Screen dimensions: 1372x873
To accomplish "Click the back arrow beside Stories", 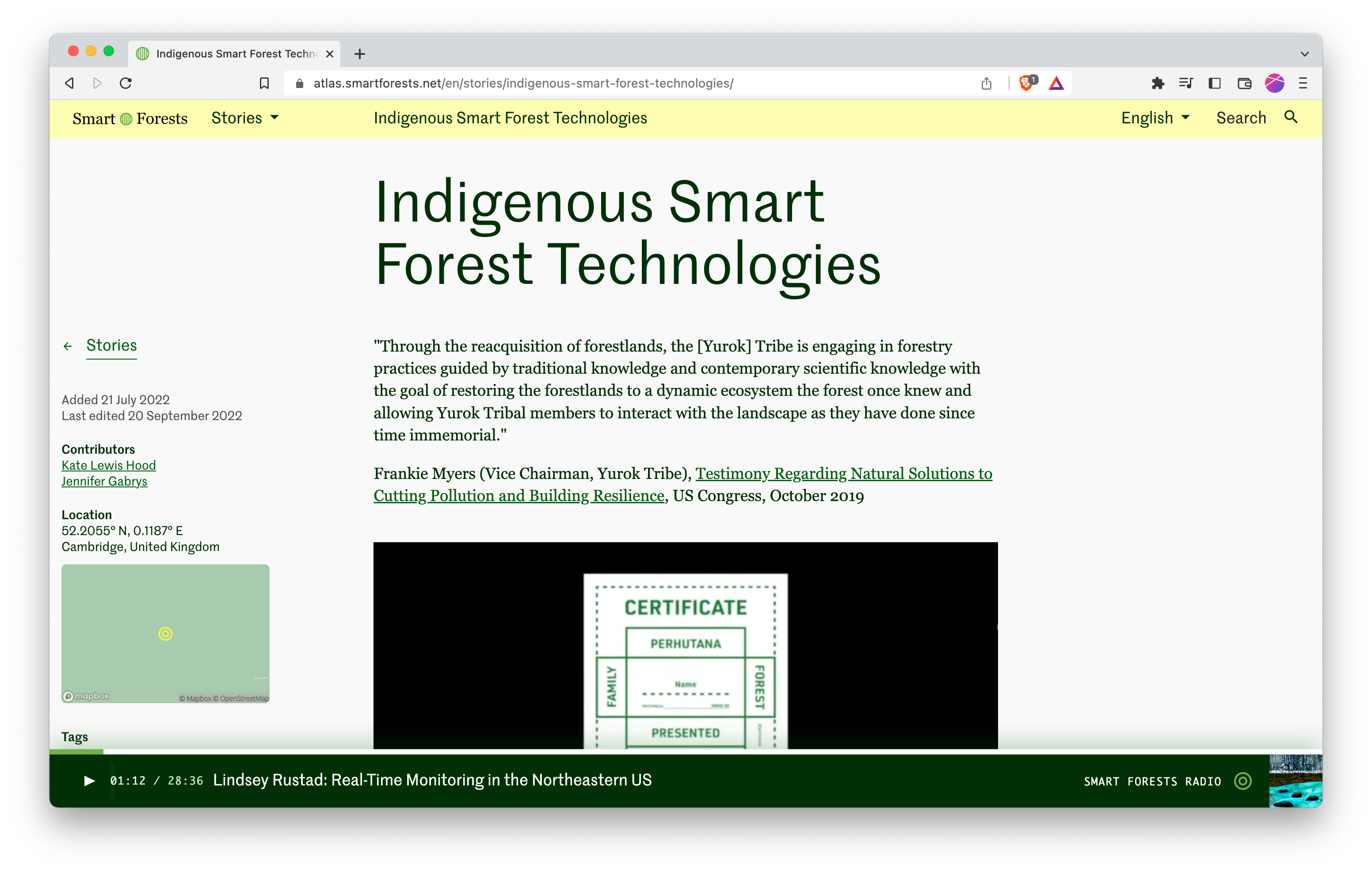I will pos(68,346).
